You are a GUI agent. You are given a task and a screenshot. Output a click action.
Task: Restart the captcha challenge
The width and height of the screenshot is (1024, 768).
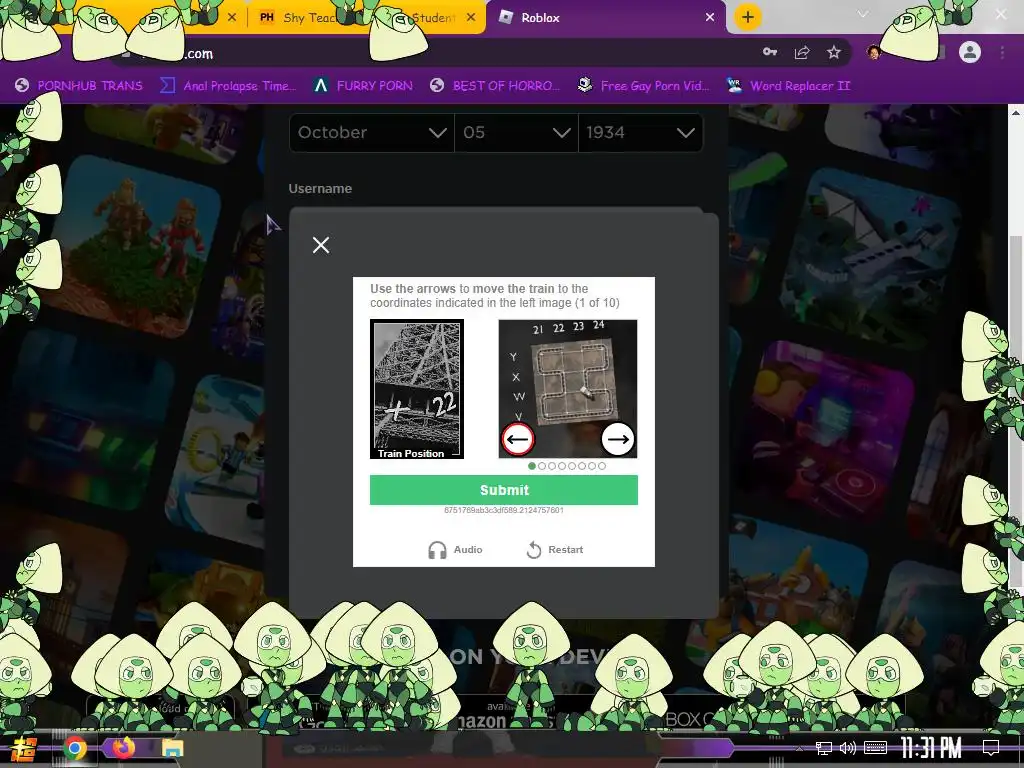555,550
